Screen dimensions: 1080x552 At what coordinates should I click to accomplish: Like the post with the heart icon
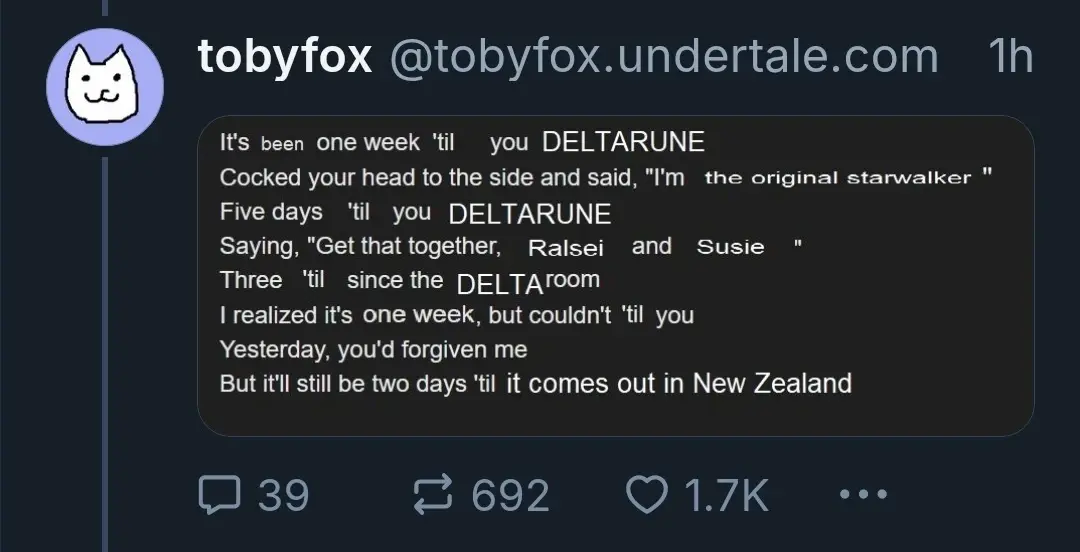coord(647,494)
